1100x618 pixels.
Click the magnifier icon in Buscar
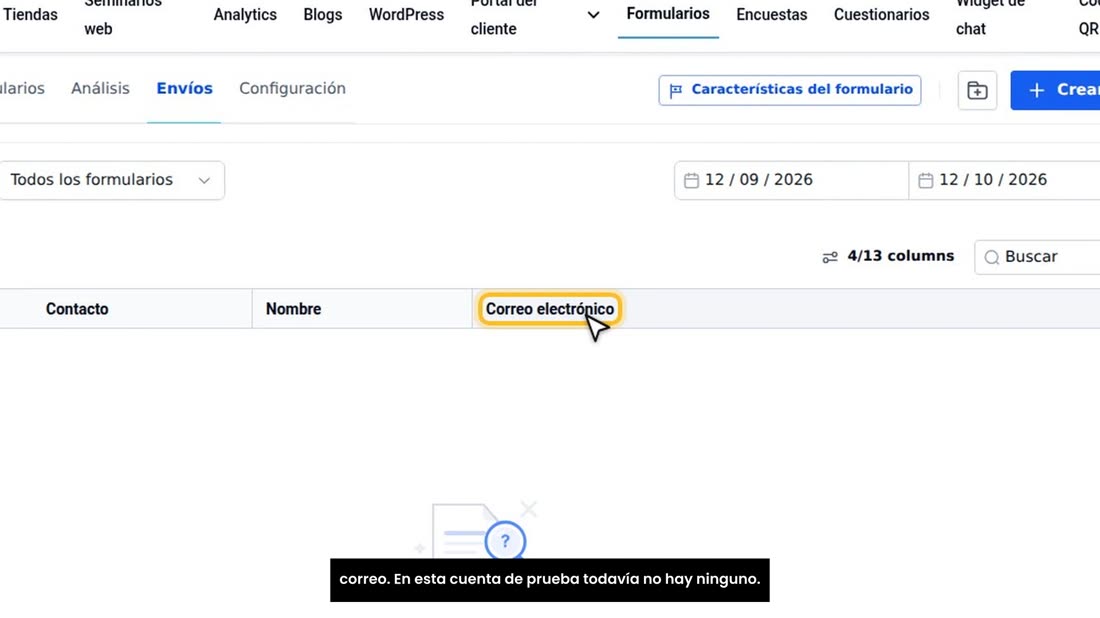(x=991, y=257)
